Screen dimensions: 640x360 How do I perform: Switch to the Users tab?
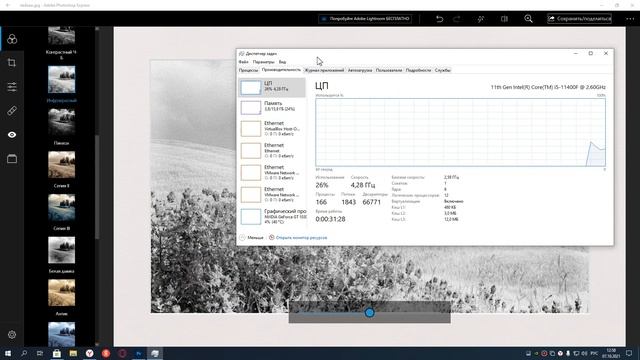click(389, 70)
